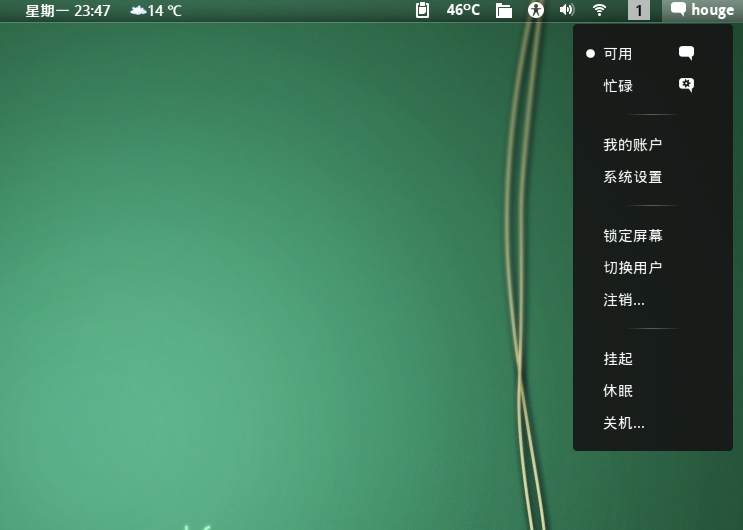The image size is (743, 530).
Task: Click the weather indicator showing 14 °C
Action: click(x=156, y=10)
